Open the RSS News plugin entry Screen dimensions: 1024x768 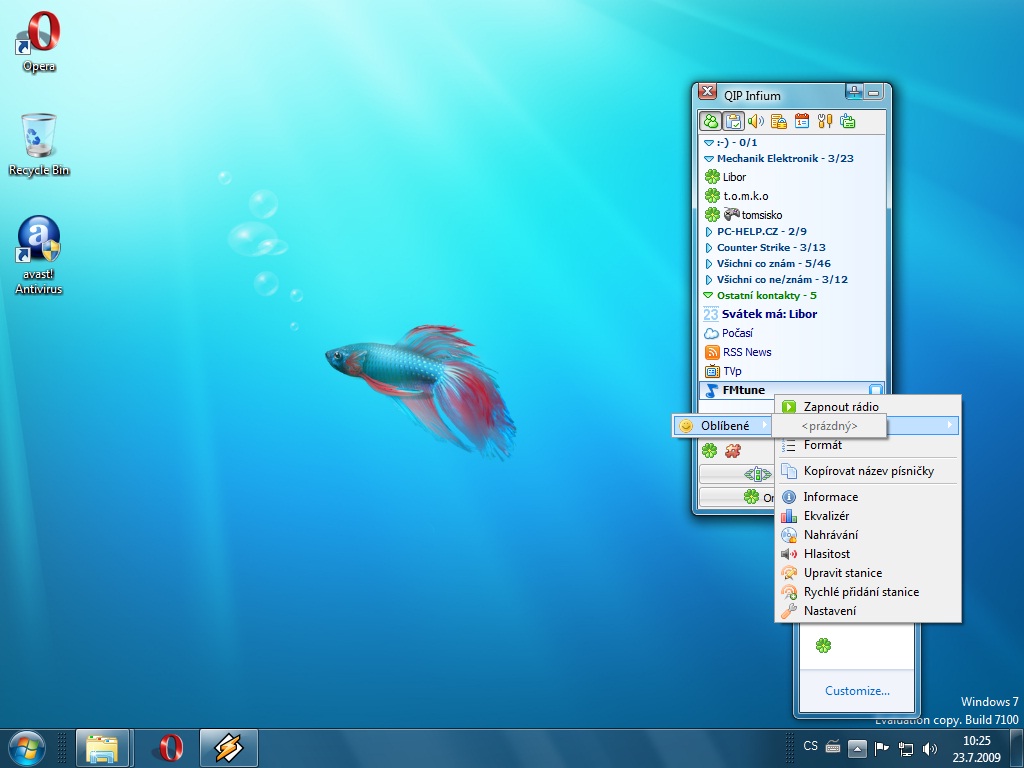click(x=746, y=352)
